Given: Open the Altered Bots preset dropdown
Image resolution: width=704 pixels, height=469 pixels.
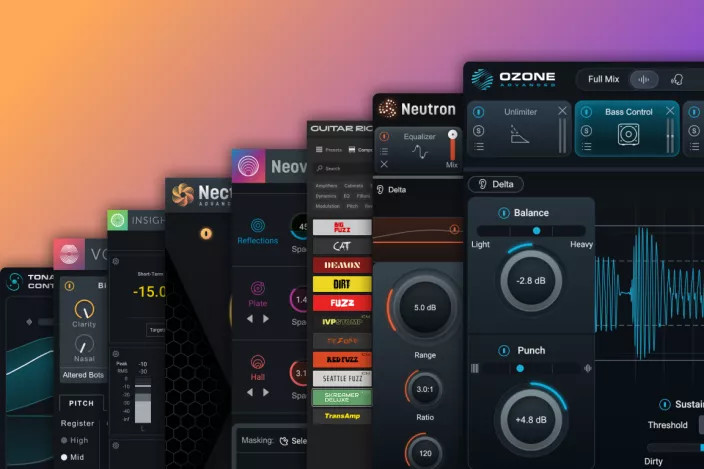Looking at the screenshot, I should point(82,374).
